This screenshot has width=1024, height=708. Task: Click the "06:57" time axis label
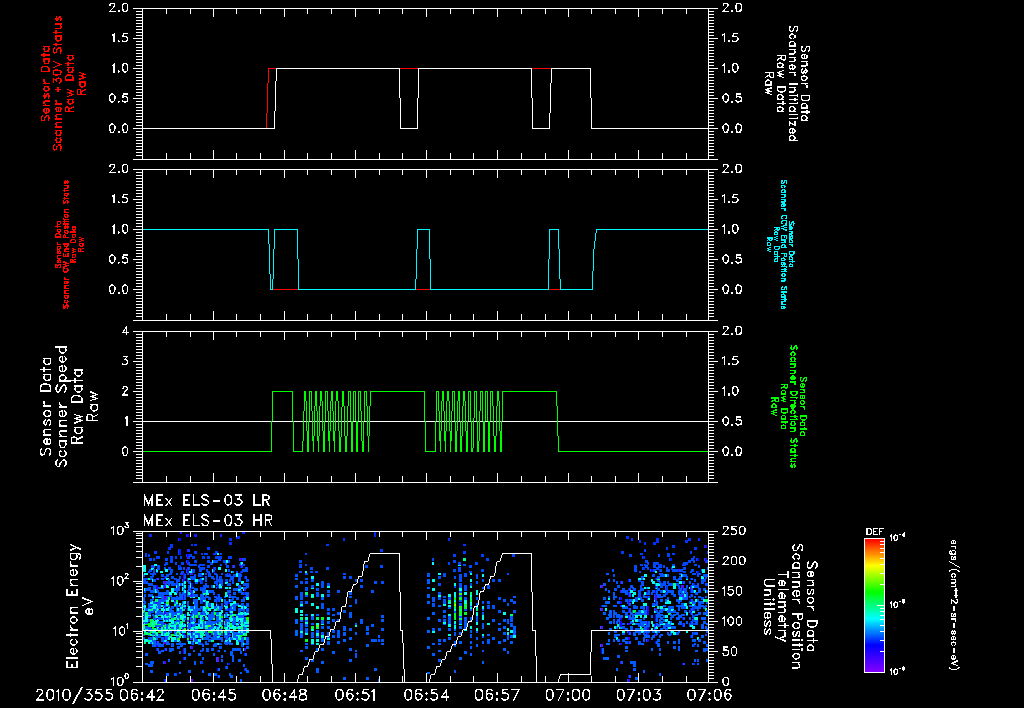[497, 695]
